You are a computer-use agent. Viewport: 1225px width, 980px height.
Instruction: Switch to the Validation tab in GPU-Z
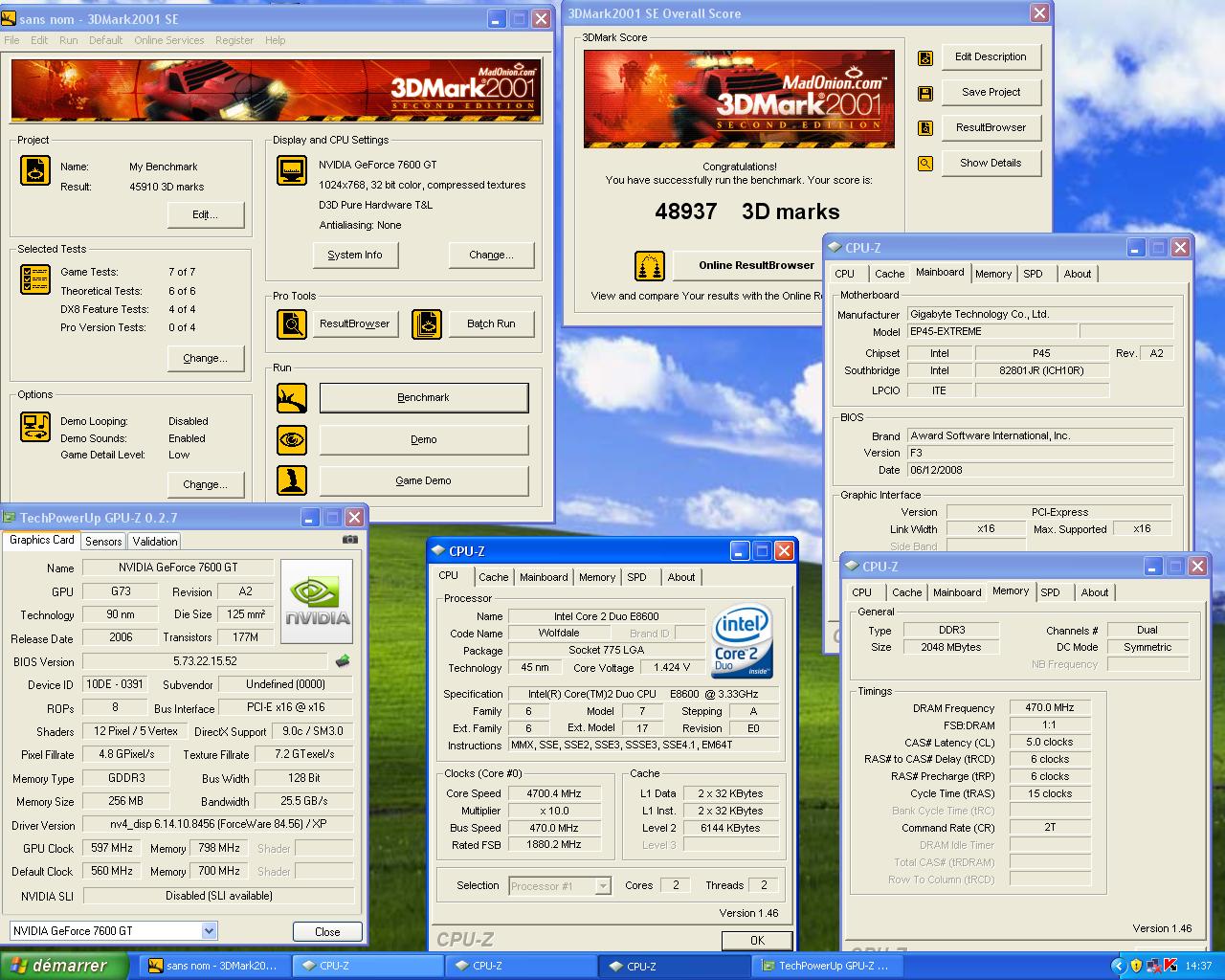click(155, 542)
